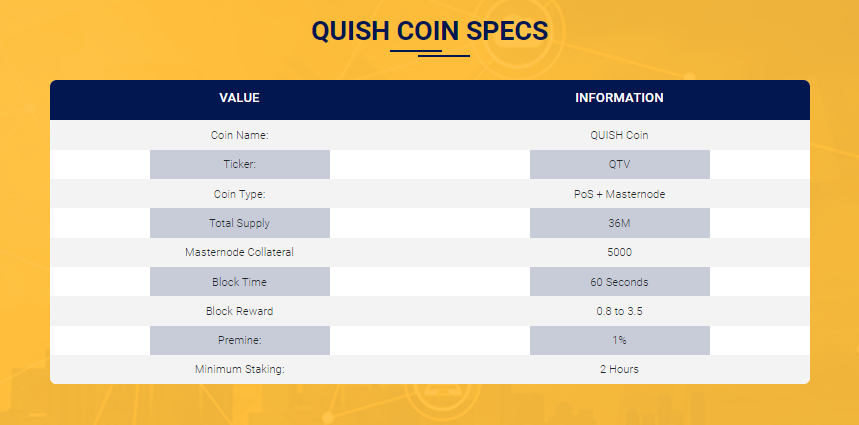Viewport: 859px width, 425px height.
Task: Select the Total Supply label cell
Action: (240, 223)
